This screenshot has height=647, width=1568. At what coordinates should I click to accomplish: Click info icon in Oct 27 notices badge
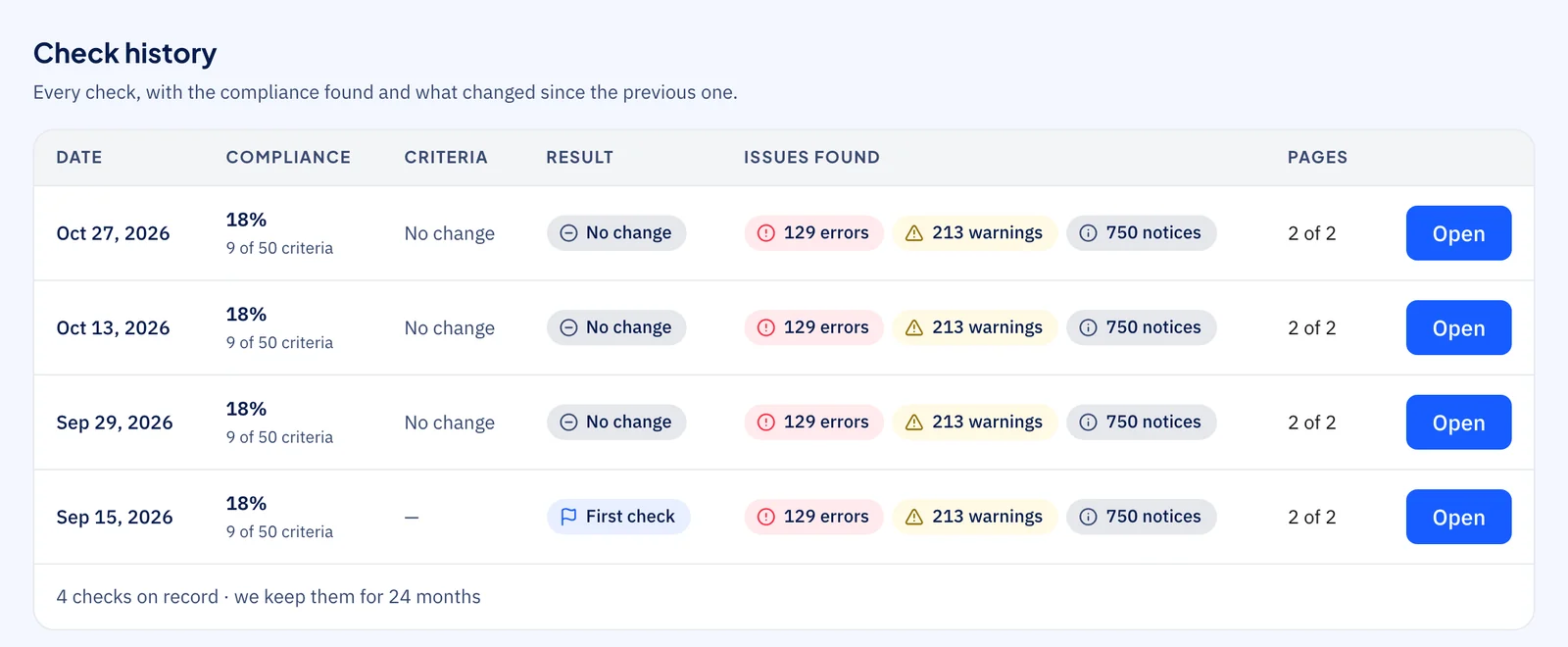tap(1088, 233)
